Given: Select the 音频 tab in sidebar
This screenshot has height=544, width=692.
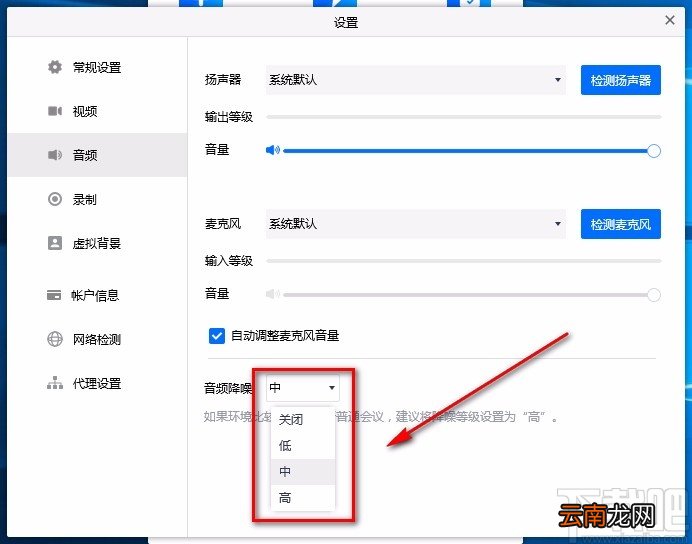Looking at the screenshot, I should [97, 155].
